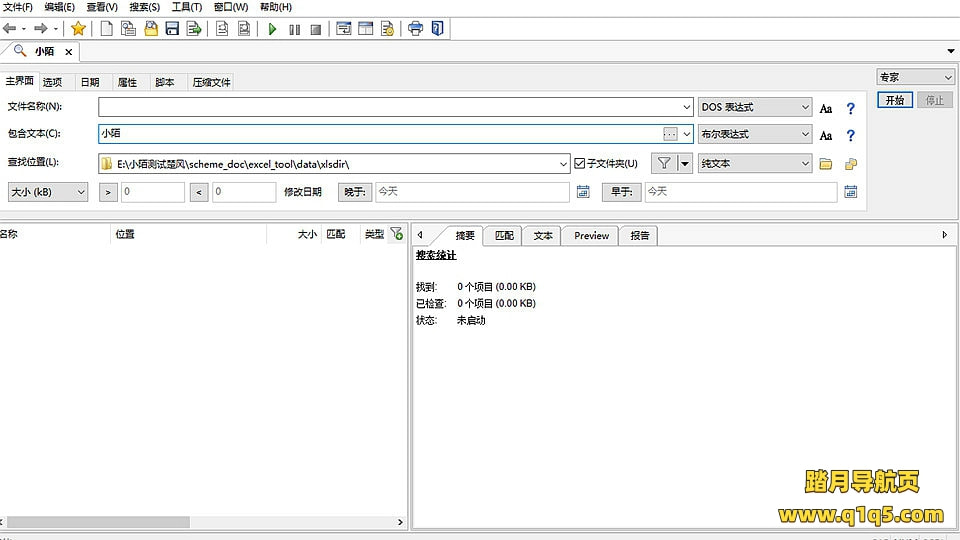Click the favorites star icon in toolbar

click(x=78, y=29)
